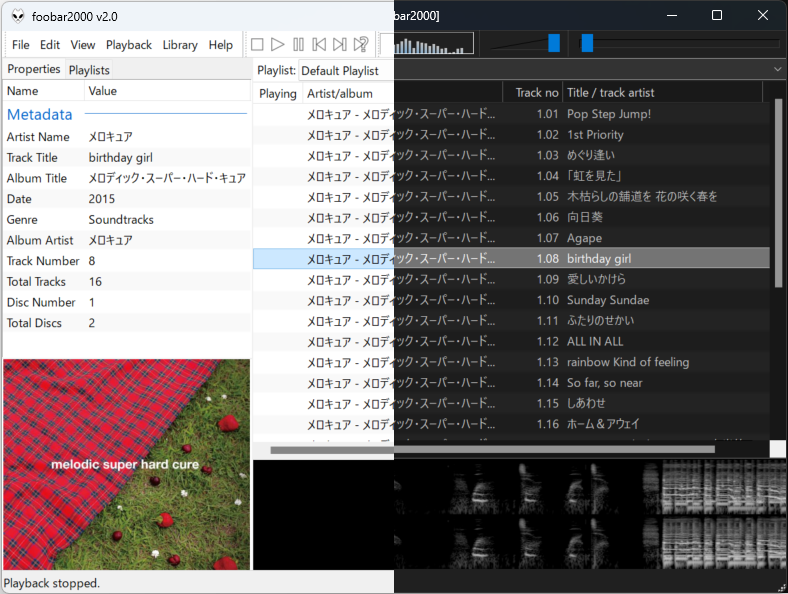Click the Value column header
Screen dimensions: 788x594
point(167,91)
